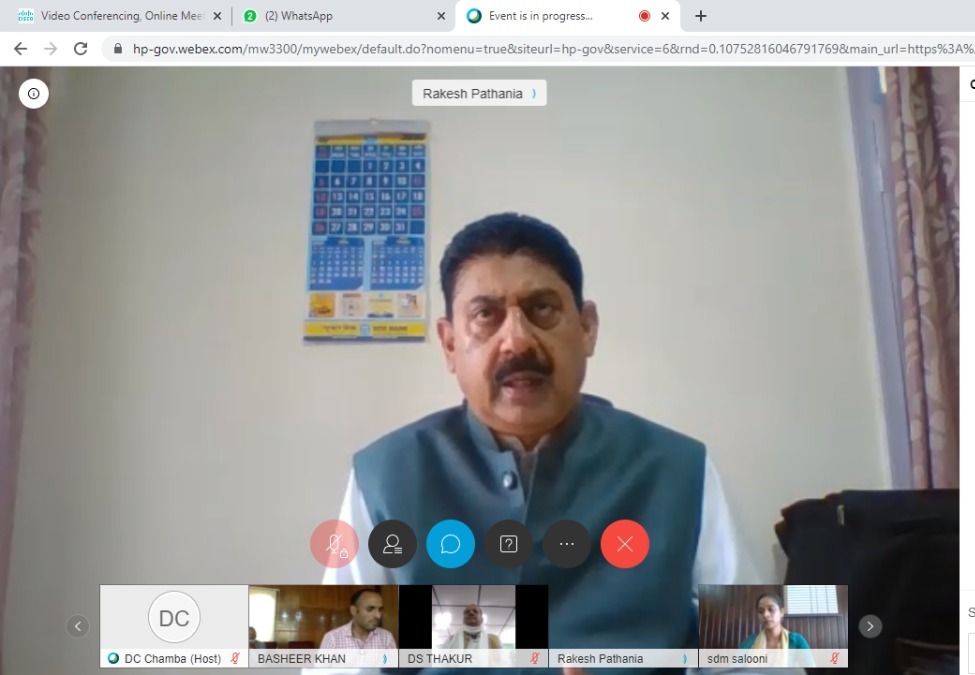Select the sdm salooni video thumbnail
975x675 pixels.
[773, 626]
